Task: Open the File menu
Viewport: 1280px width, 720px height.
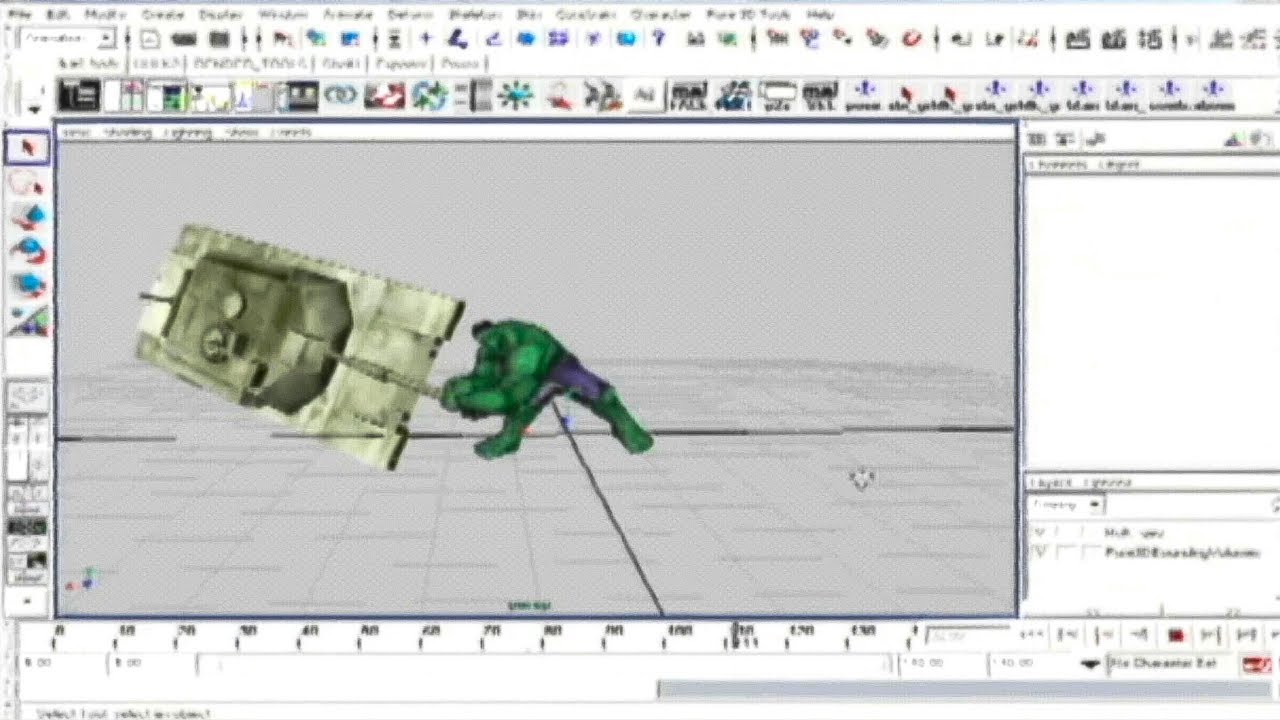Action: click(x=20, y=15)
